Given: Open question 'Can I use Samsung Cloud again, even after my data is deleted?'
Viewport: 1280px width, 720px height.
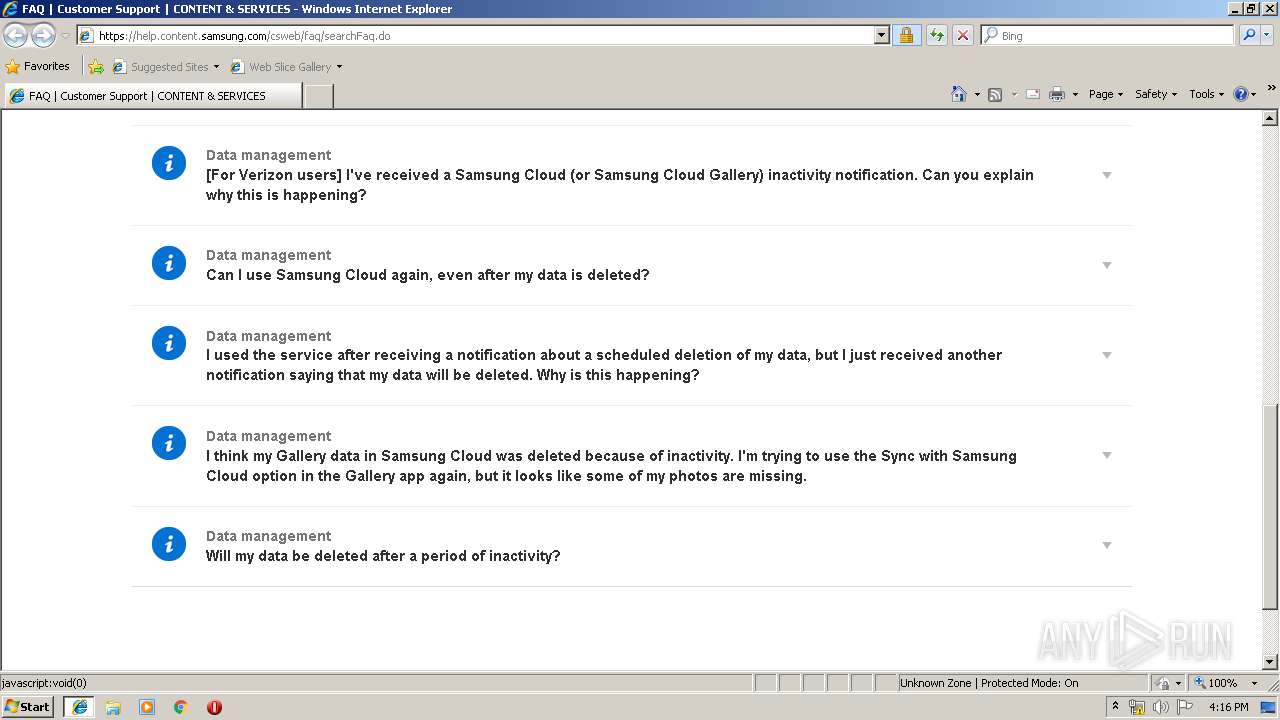Looking at the screenshot, I should [x=428, y=275].
